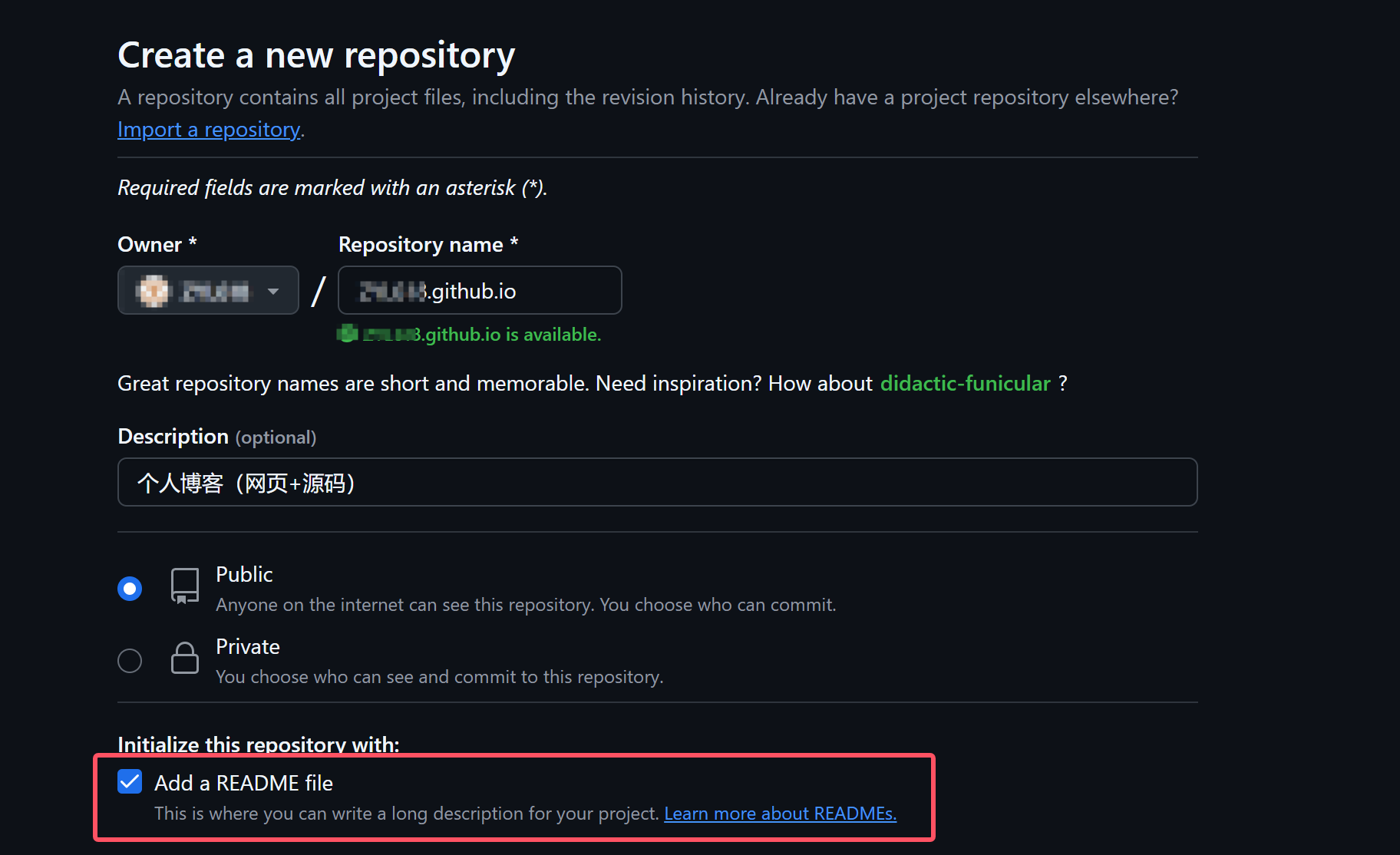Click into the Description text field
This screenshot has height=855, width=1400.
click(658, 482)
